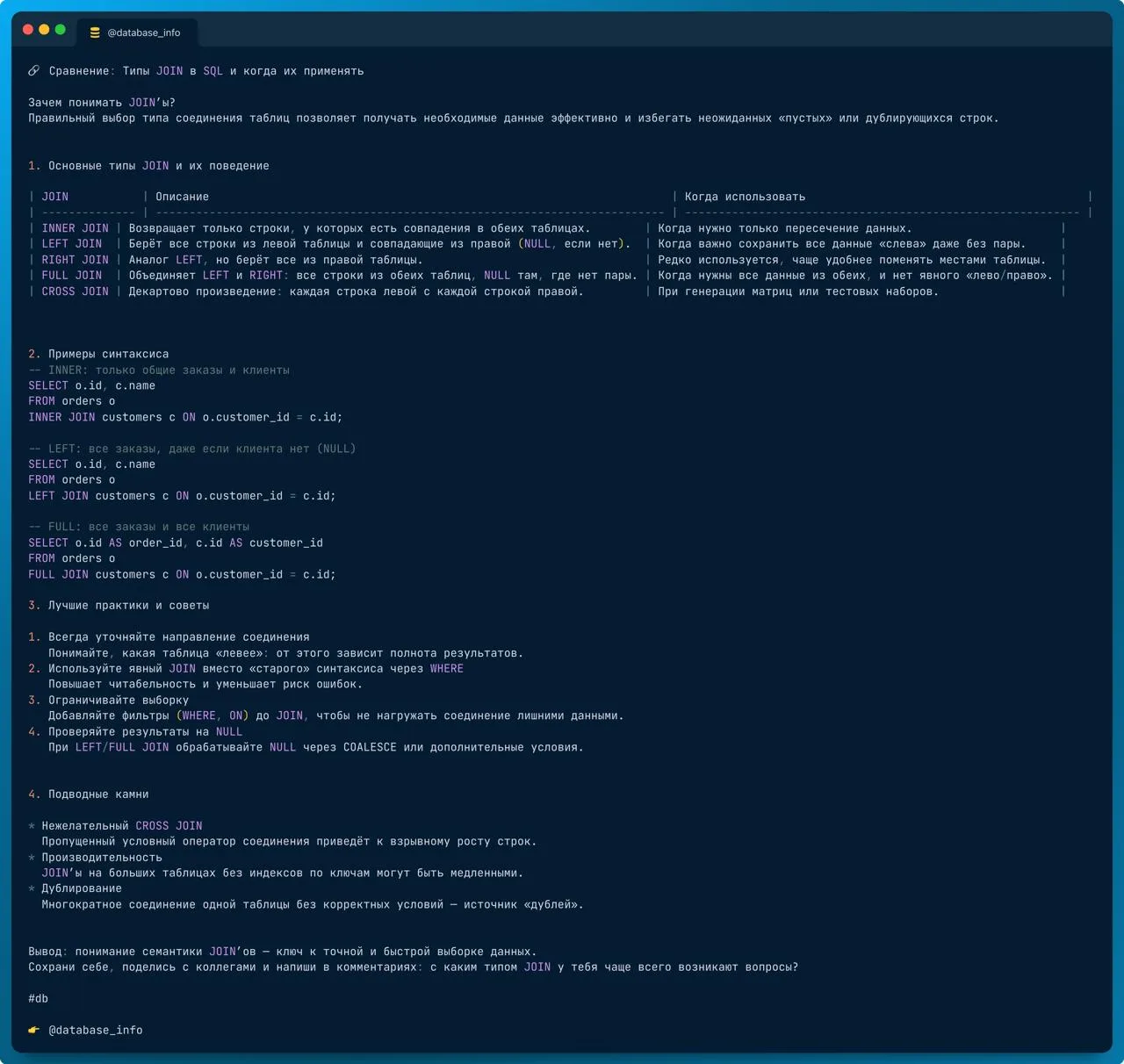Viewport: 1124px width, 1064px height.
Task: Click the green maximize window button
Action: click(61, 30)
